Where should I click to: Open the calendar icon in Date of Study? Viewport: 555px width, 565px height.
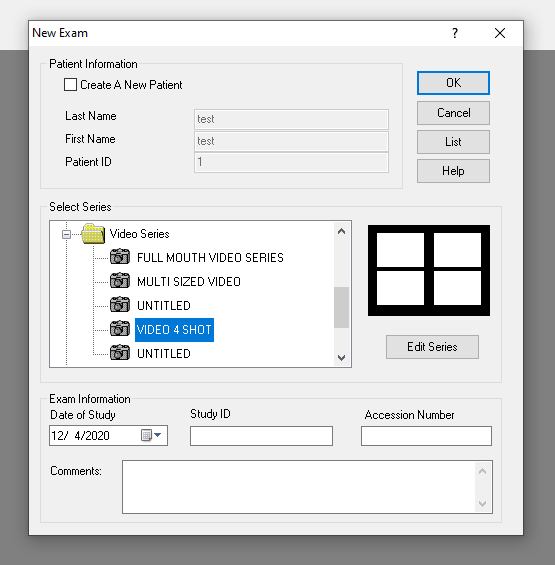[146, 435]
